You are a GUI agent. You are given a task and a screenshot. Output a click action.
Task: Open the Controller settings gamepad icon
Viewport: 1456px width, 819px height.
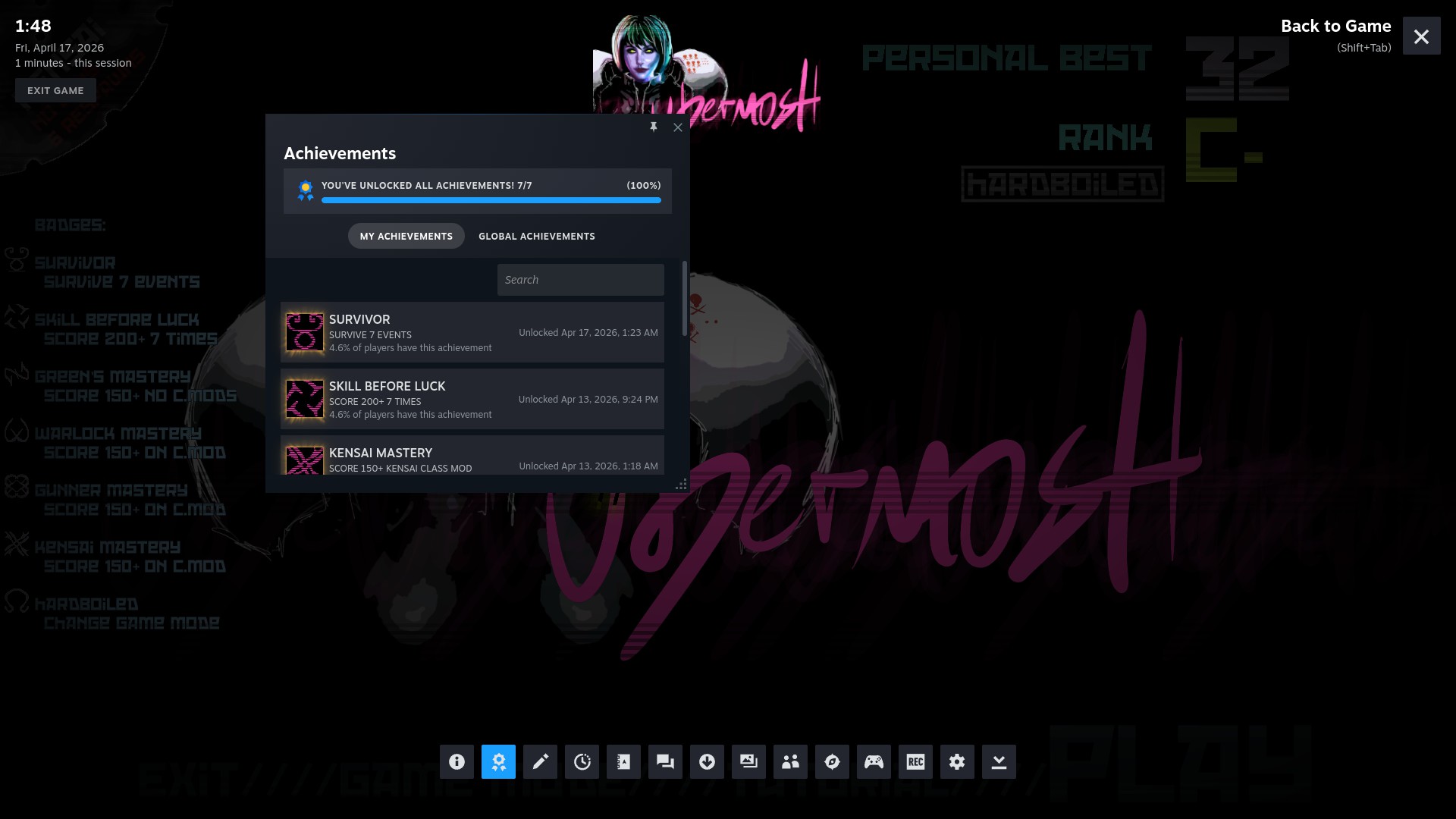[x=874, y=761]
